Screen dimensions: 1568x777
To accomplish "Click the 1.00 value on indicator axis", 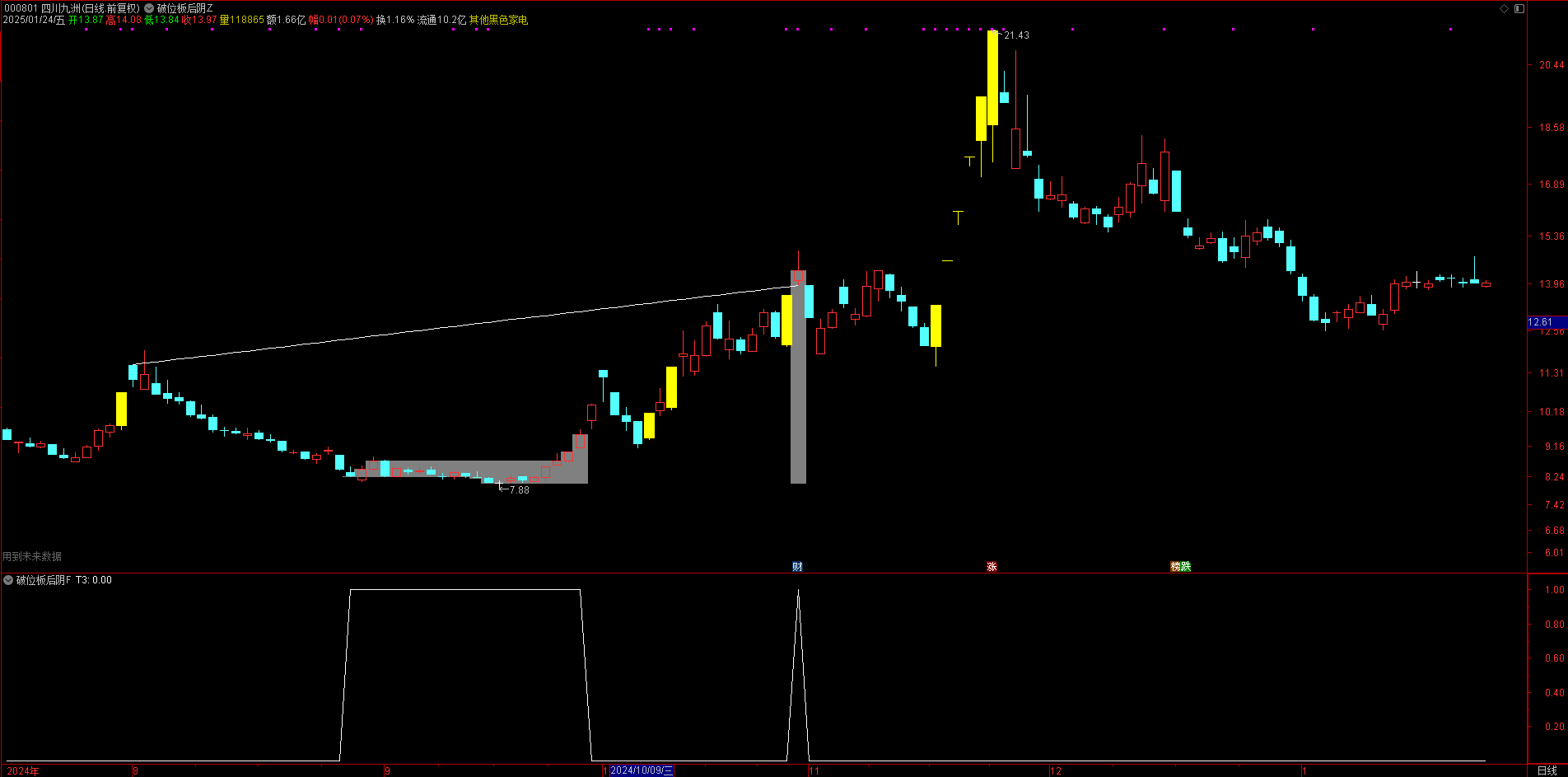I will (x=1555, y=590).
